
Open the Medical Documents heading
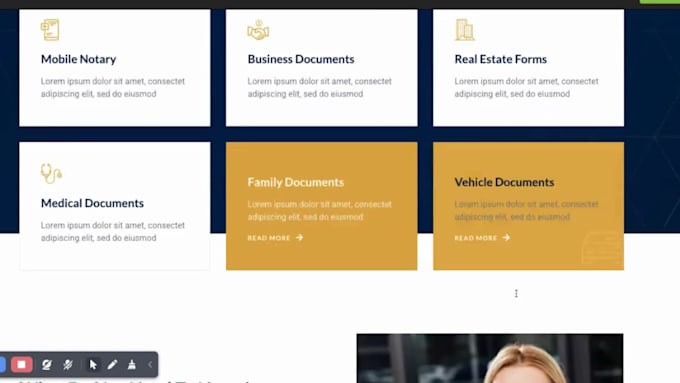pos(92,203)
